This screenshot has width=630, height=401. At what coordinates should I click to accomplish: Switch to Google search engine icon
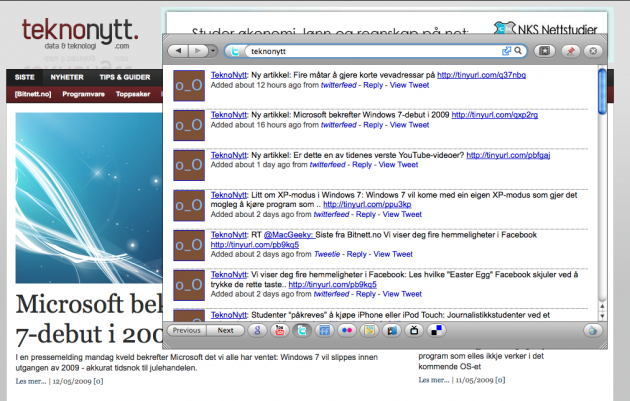(x=258, y=330)
